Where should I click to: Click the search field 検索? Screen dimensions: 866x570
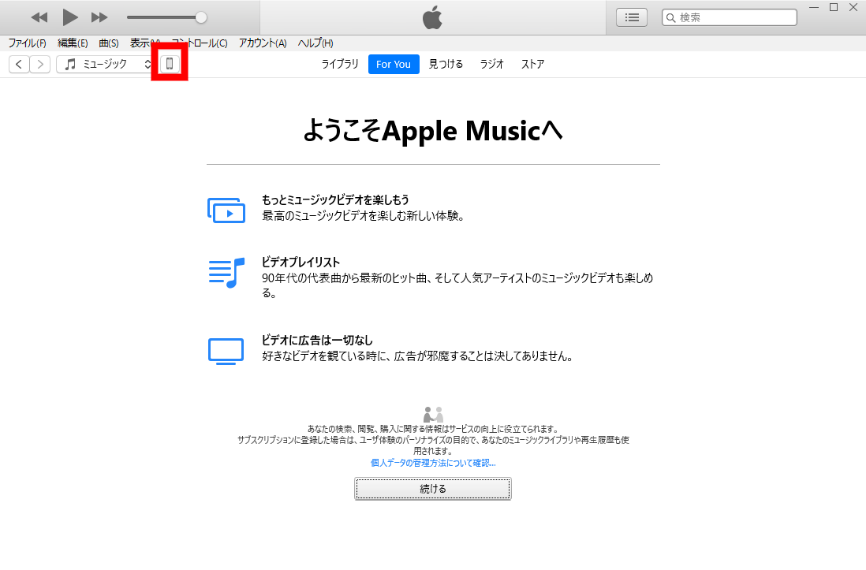pyautogui.click(x=729, y=18)
